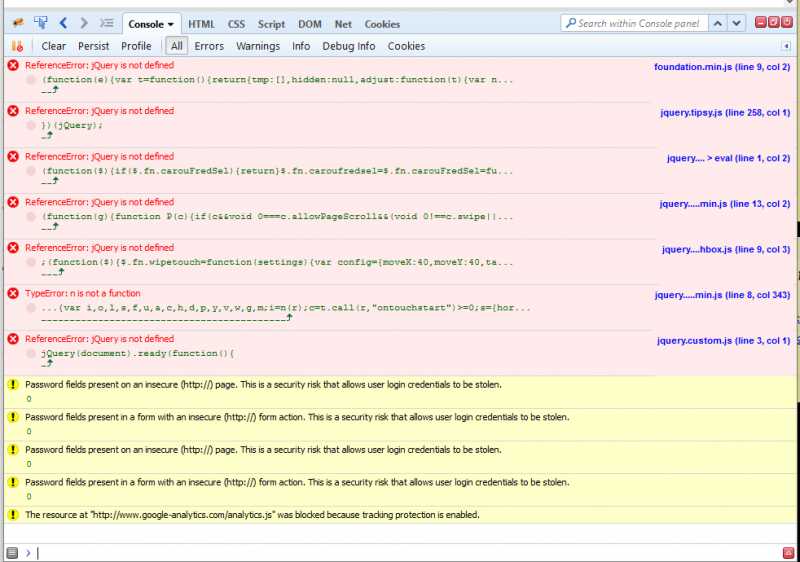Filter console by Errors
Screen dimensions: 800x562
click(x=209, y=46)
